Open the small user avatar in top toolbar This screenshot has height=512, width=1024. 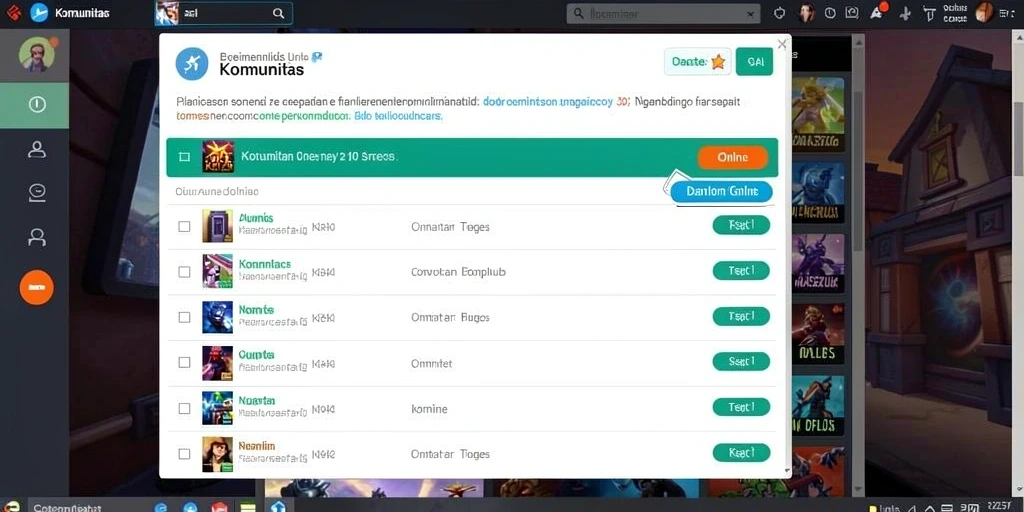(807, 12)
